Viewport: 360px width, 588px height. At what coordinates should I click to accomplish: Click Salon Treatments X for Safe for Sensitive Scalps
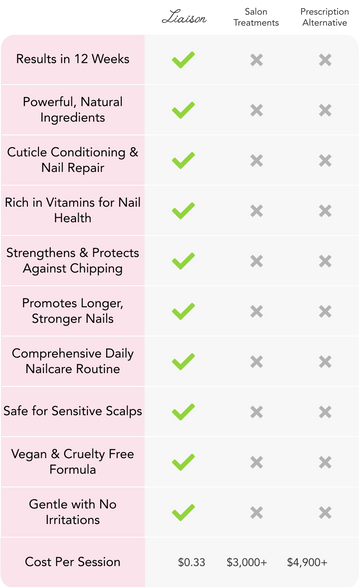pos(256,412)
